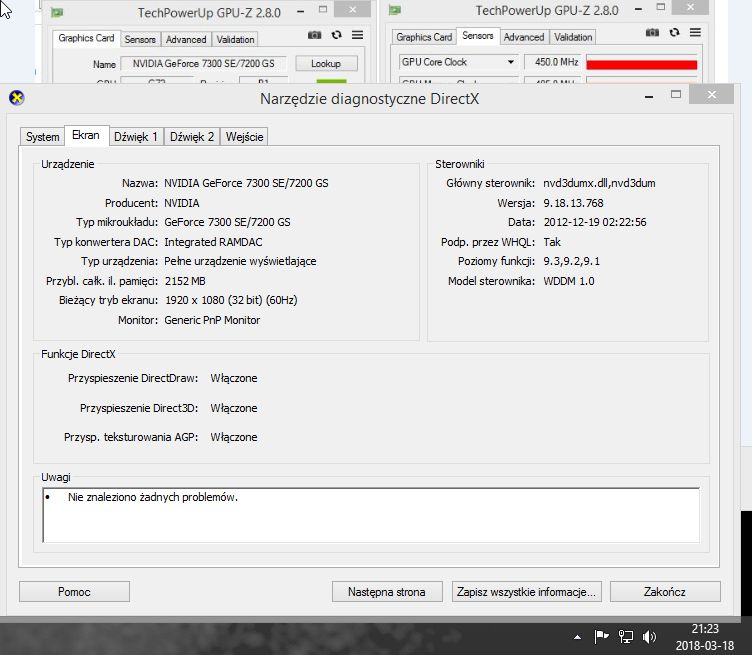
Task: Click the right GPU-Z window app icon
Action: 395,10
